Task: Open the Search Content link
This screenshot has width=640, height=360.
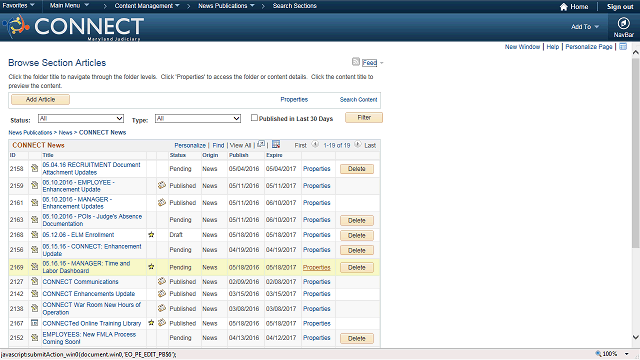Action: pos(358,99)
